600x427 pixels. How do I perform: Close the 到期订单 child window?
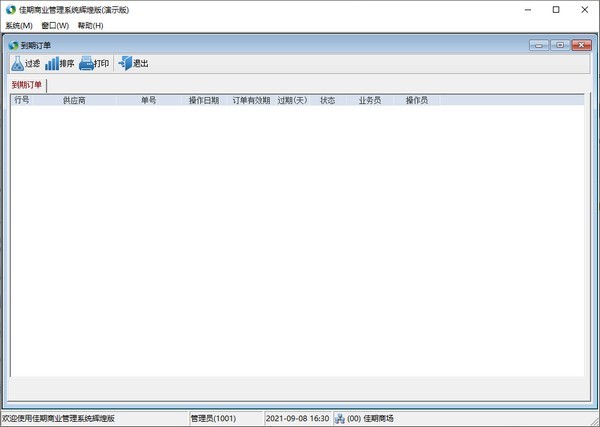tap(582, 45)
